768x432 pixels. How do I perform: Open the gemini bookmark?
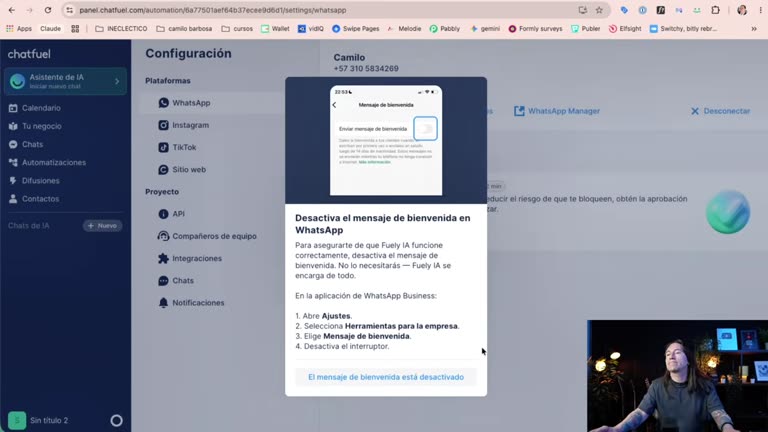click(x=485, y=28)
